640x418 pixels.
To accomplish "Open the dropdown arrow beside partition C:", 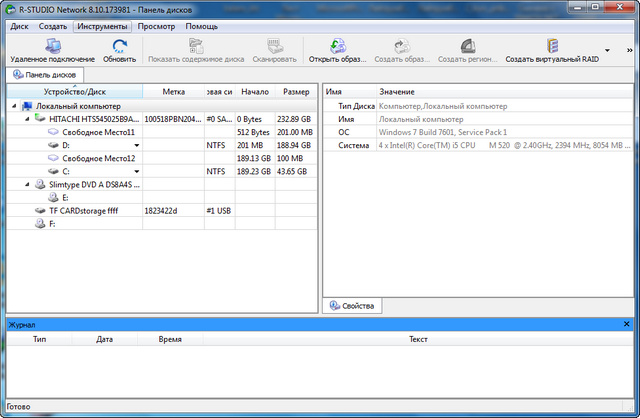I will [x=136, y=171].
